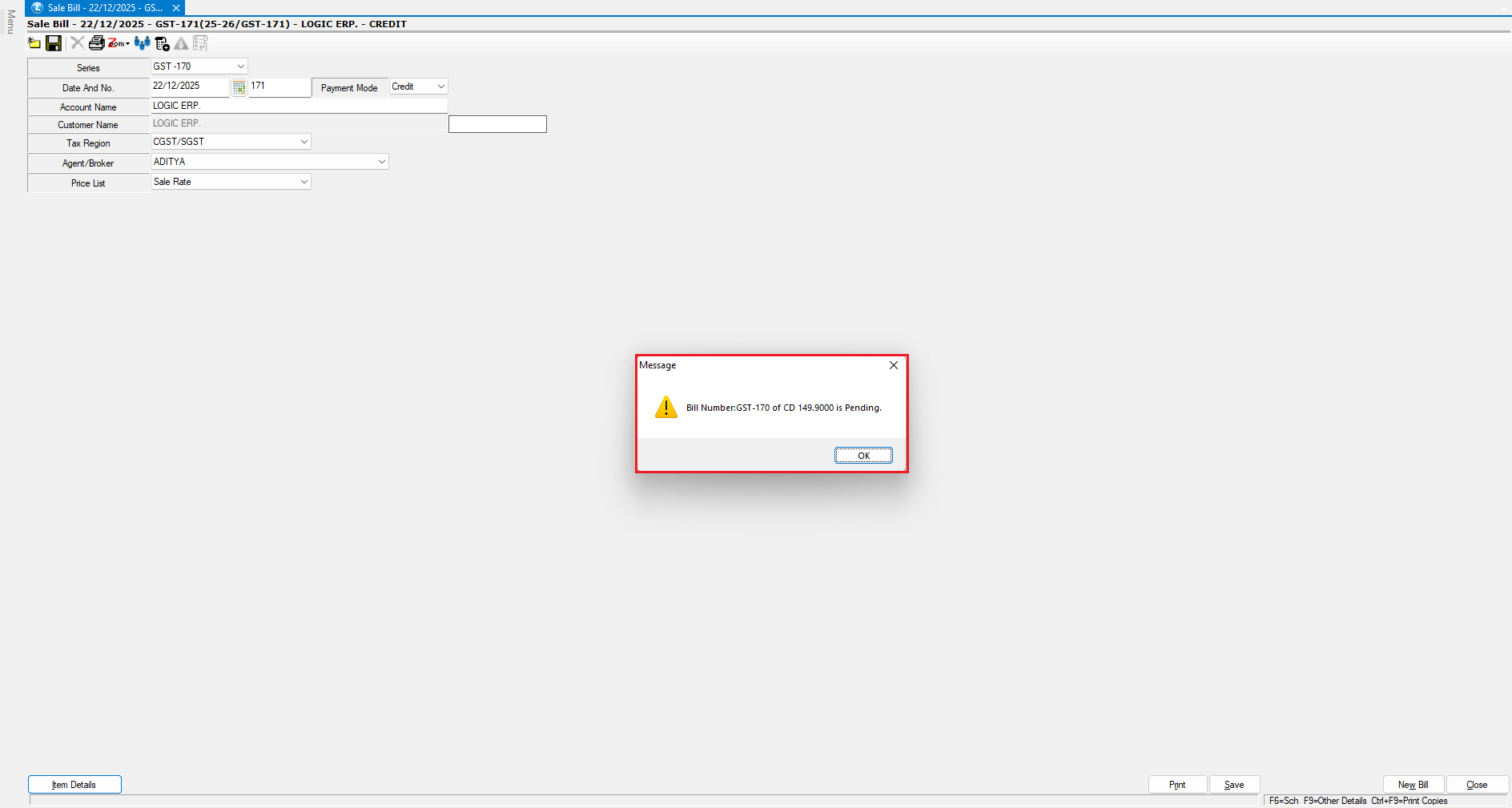Open the Tax Region dropdown
The height and width of the screenshot is (808, 1512).
tap(304, 142)
